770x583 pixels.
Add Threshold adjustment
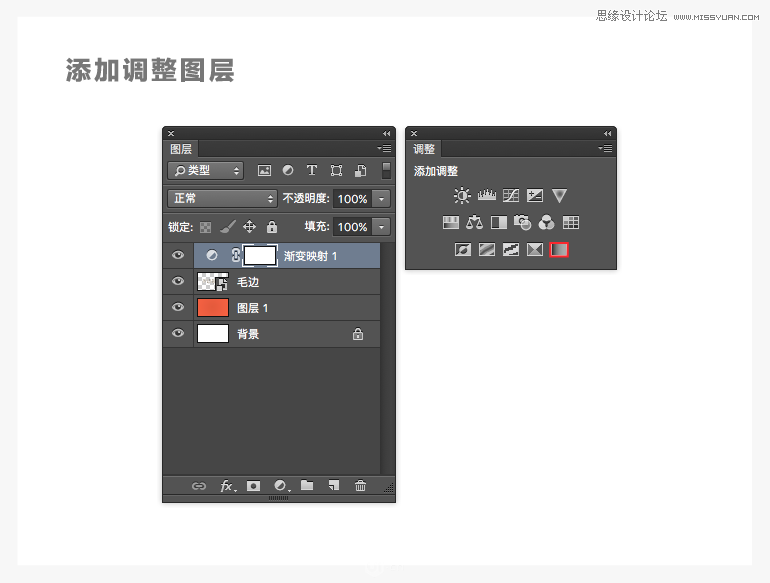(x=511, y=250)
